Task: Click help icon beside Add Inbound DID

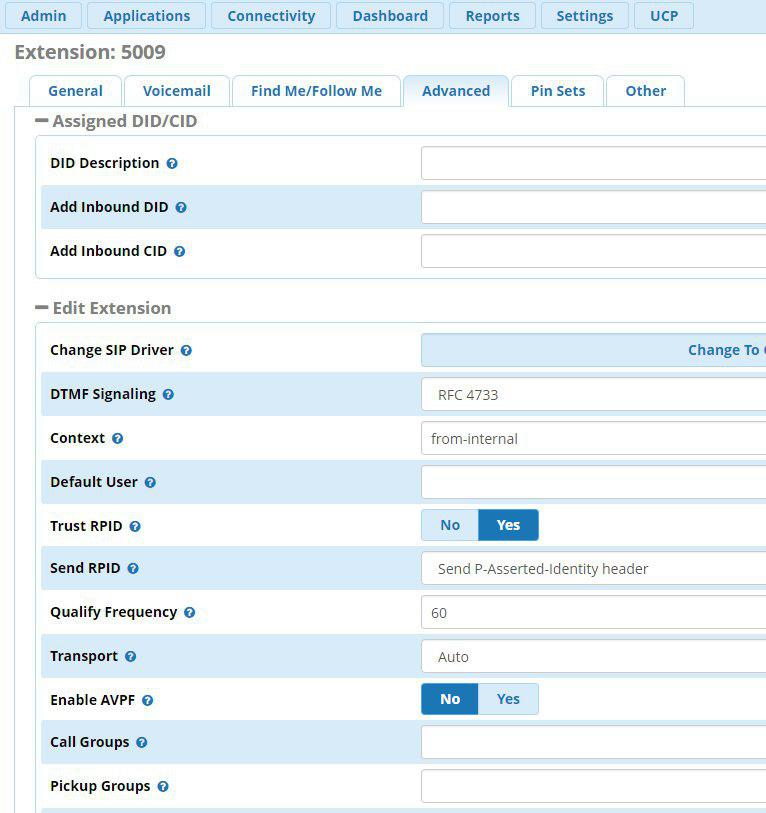Action: [x=181, y=207]
